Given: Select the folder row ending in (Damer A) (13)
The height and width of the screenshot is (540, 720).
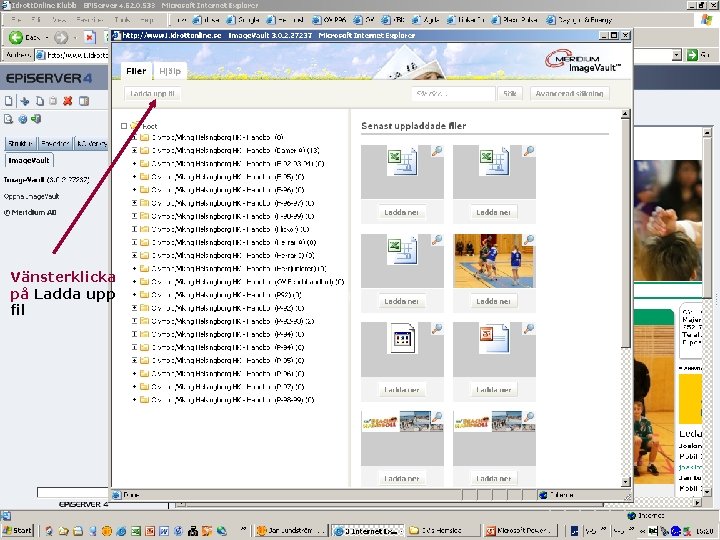Looking at the screenshot, I should (x=236, y=150).
